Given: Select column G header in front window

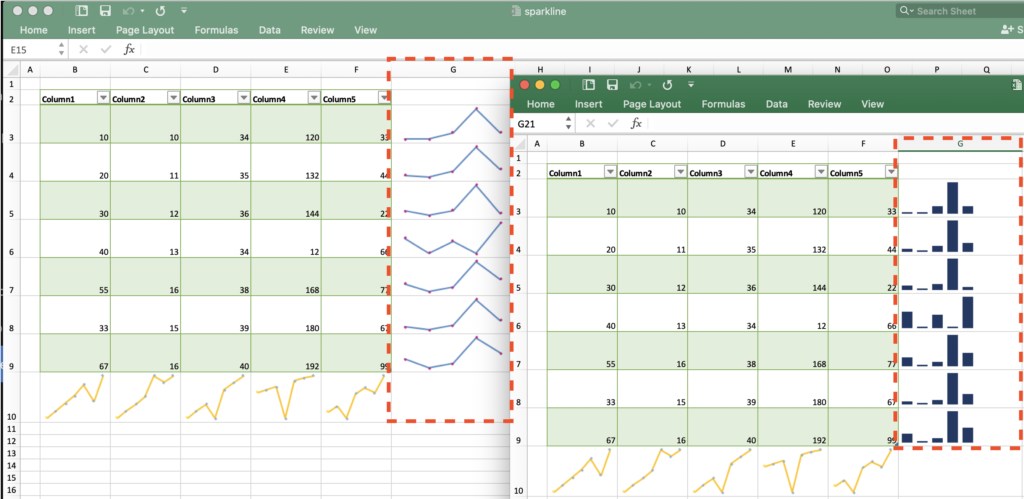Looking at the screenshot, I should pos(959,144).
